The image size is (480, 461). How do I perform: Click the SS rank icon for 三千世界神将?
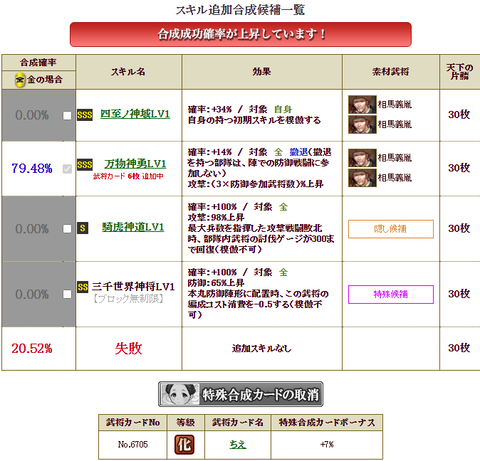[x=83, y=287]
